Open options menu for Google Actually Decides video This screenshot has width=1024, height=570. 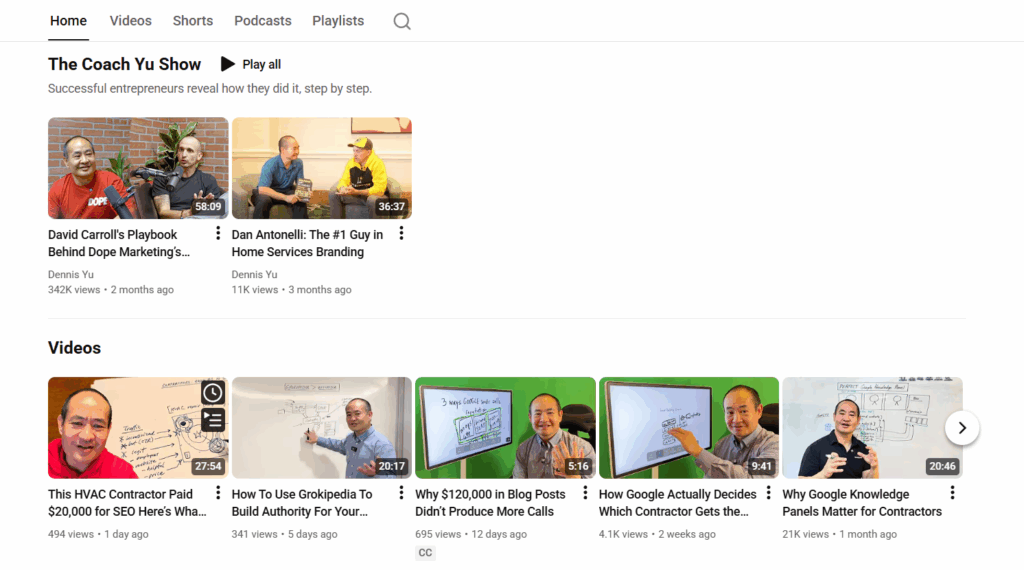[x=768, y=493]
